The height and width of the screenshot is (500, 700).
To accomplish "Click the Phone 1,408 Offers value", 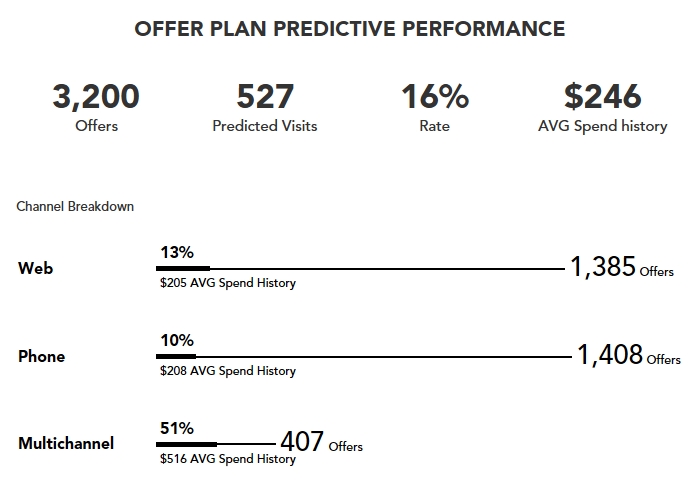I will 628,355.
